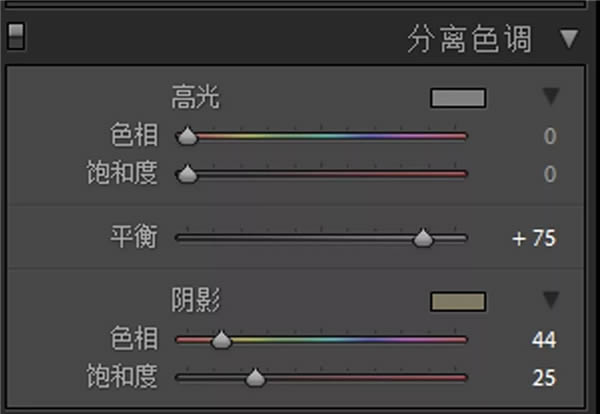Image resolution: width=600 pixels, height=414 pixels.
Task: Select the highlights saturation value field
Action: (x=549, y=175)
